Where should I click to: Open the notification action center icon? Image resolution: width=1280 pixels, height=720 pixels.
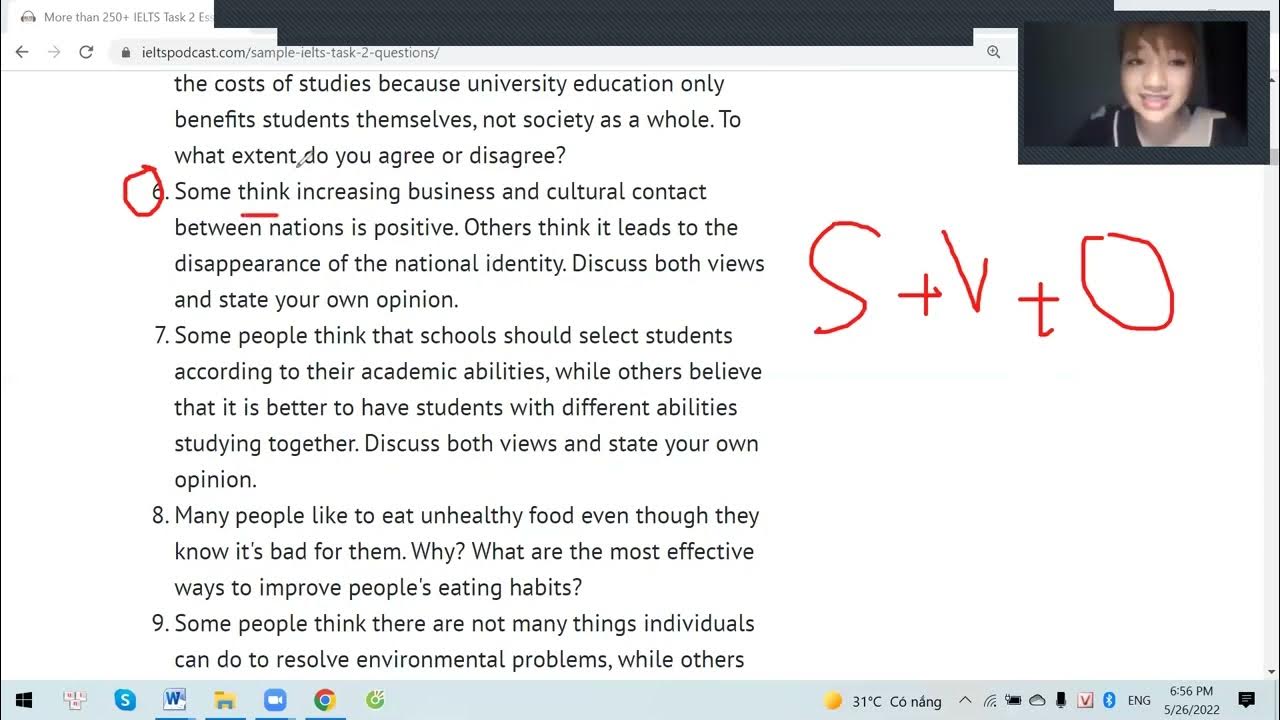click(x=1246, y=700)
